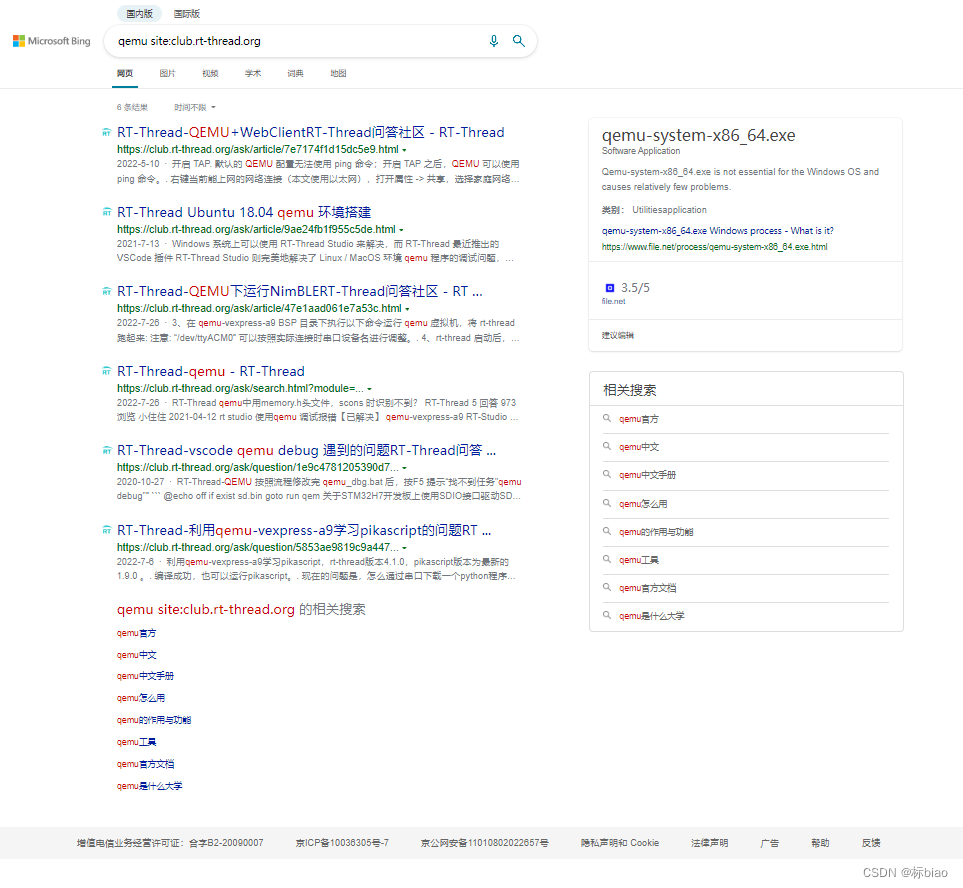963x888 pixels.
Task: Click the file.net rating icon
Action: pyautogui.click(x=610, y=288)
